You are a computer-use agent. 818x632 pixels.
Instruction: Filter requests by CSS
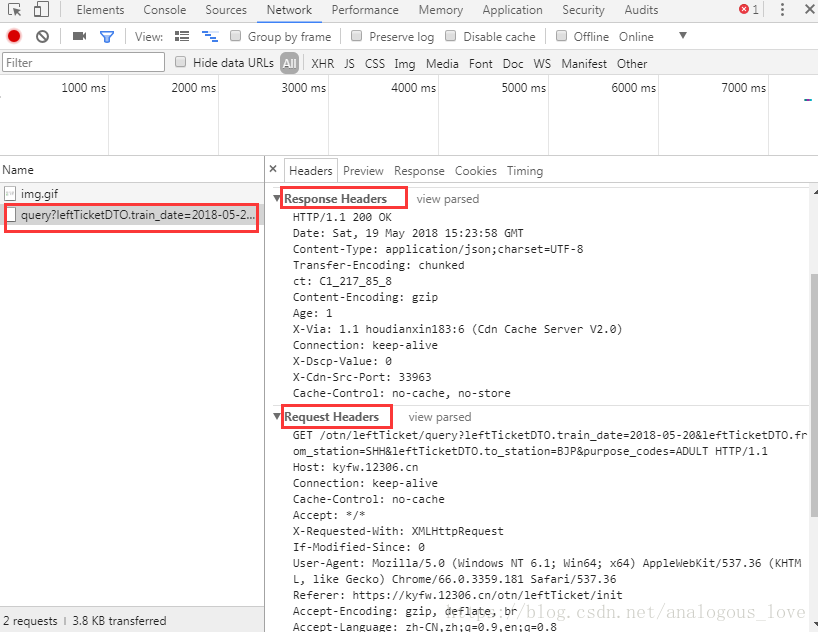coord(375,64)
